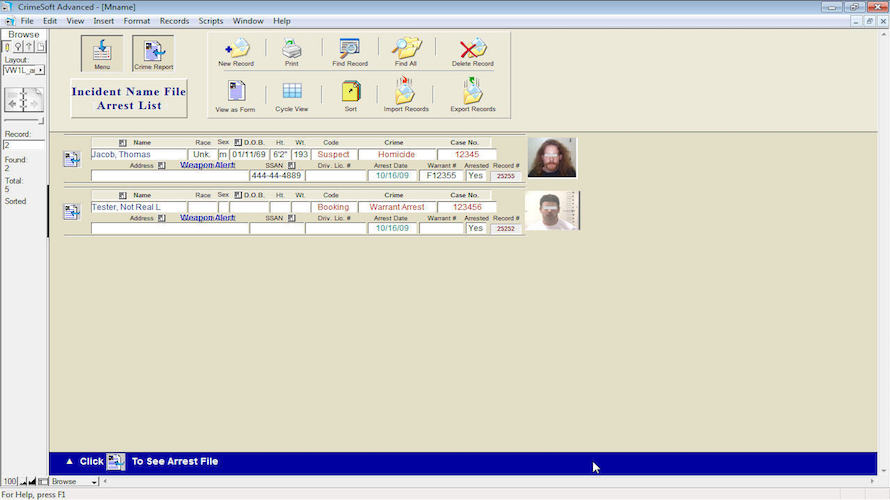Viewport: 890px width, 500px height.
Task: Click the Cycle View icon
Action: tap(291, 94)
